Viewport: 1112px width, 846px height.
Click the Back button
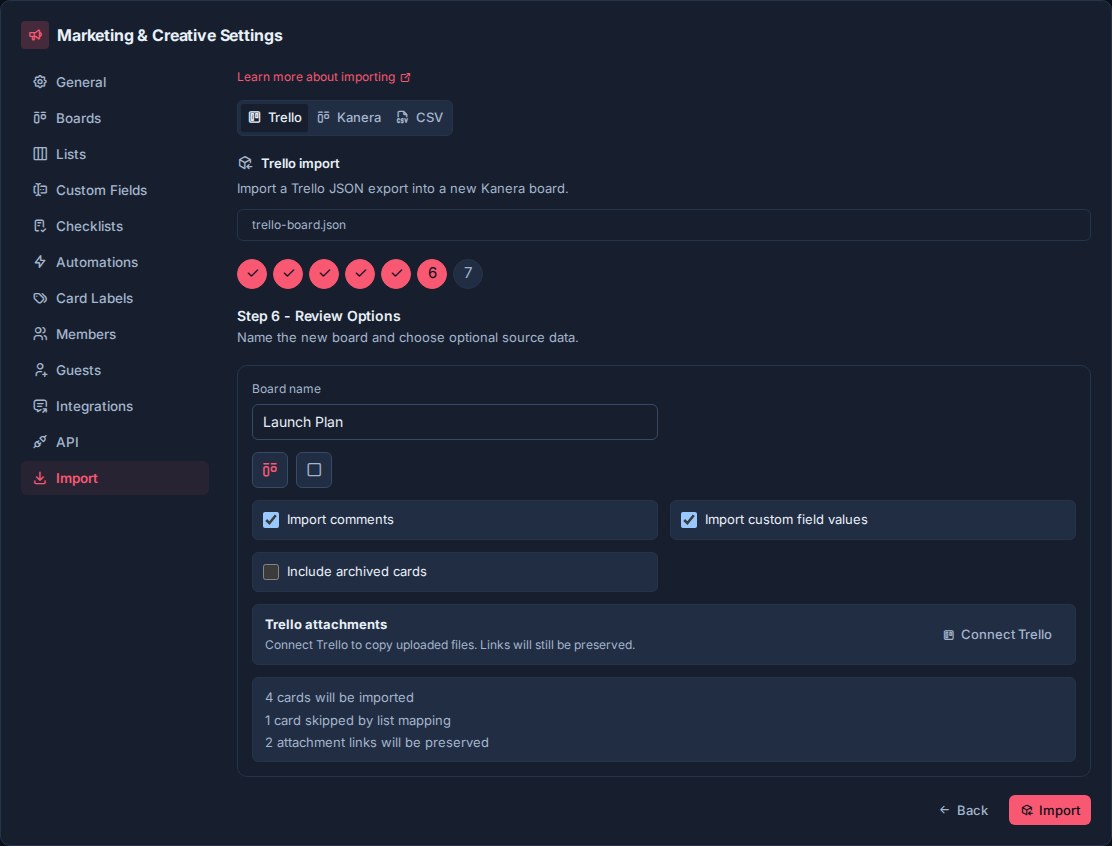(x=963, y=810)
